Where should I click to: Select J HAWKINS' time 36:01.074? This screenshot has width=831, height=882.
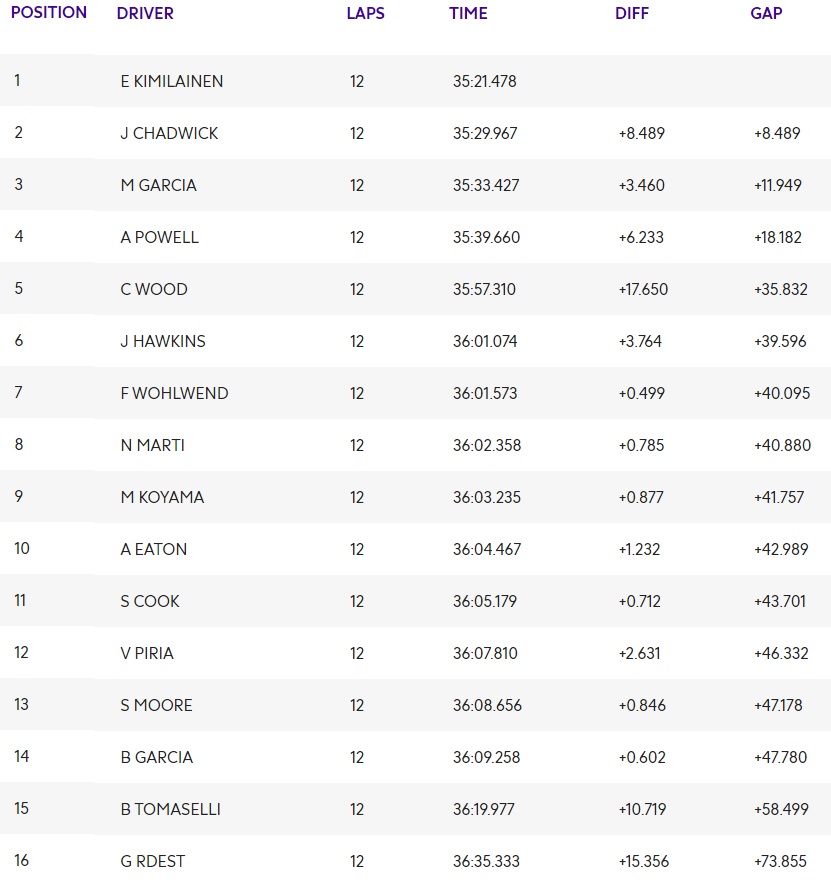[x=485, y=341]
